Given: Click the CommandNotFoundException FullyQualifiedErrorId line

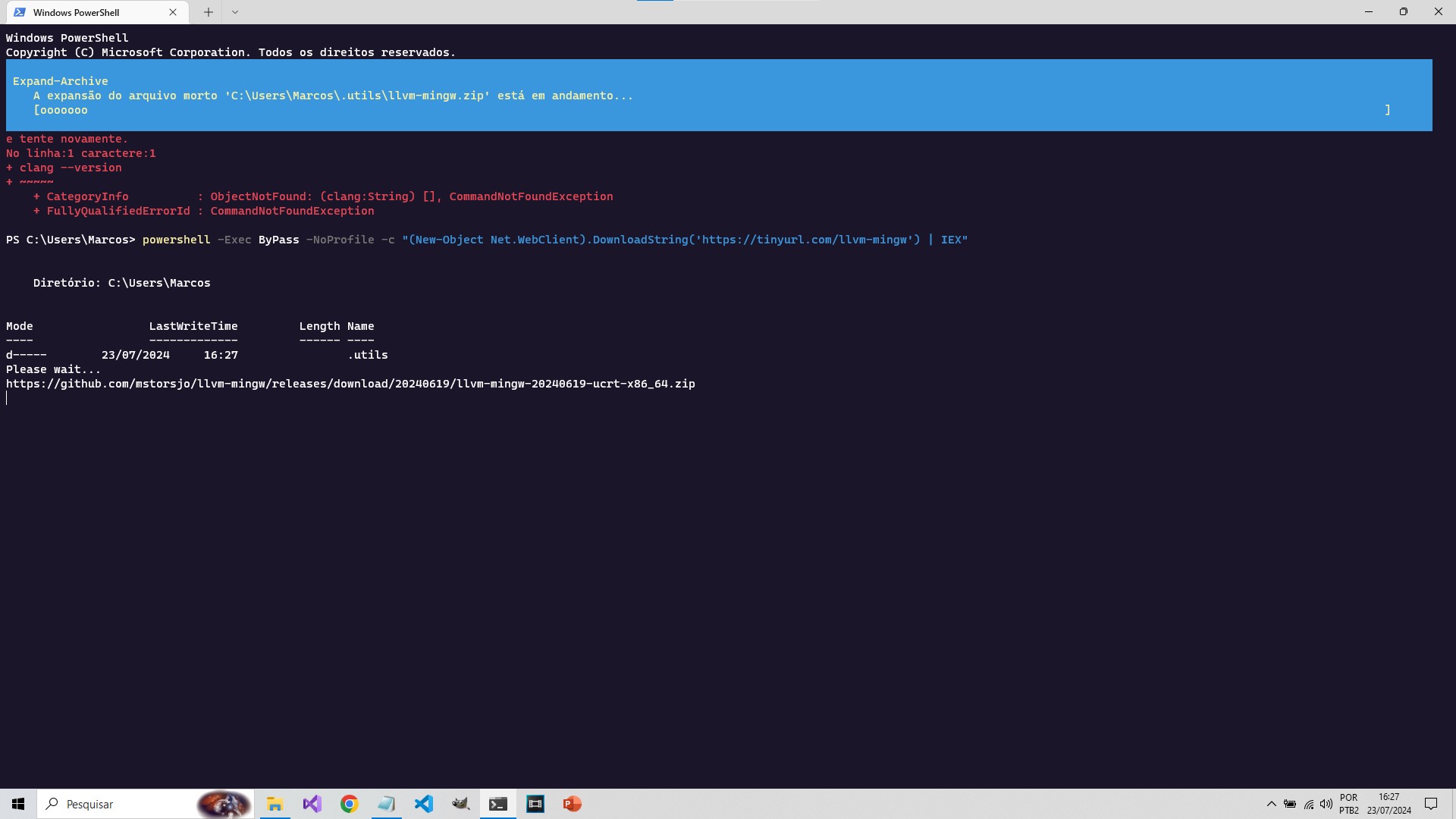Looking at the screenshot, I should tap(204, 211).
